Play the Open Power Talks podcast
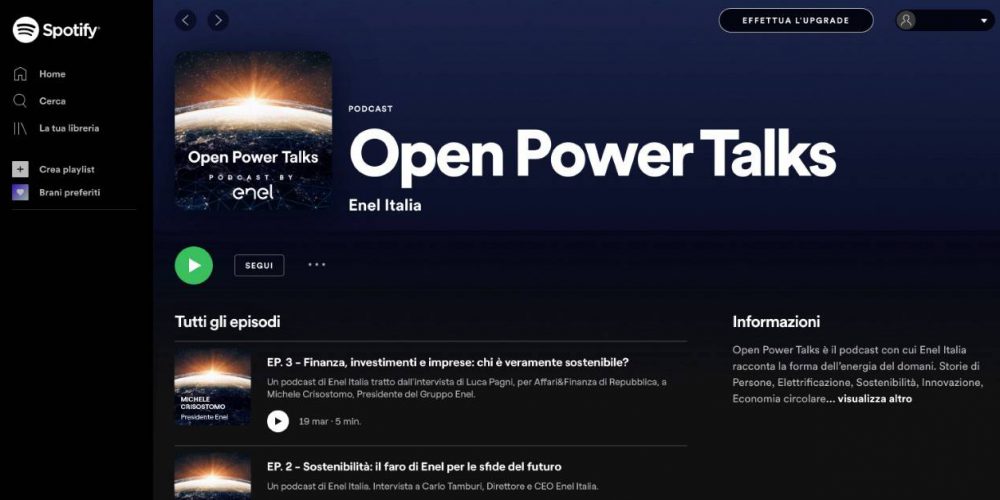This screenshot has width=1000, height=500. 194,265
